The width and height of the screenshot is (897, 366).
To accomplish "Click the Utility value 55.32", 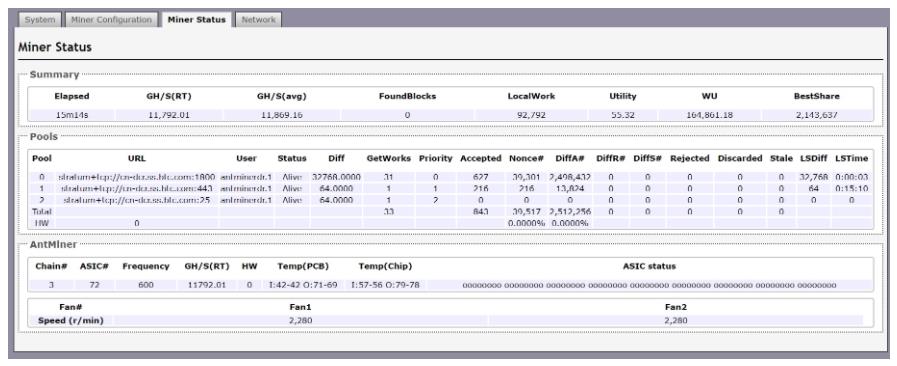I will (622, 115).
